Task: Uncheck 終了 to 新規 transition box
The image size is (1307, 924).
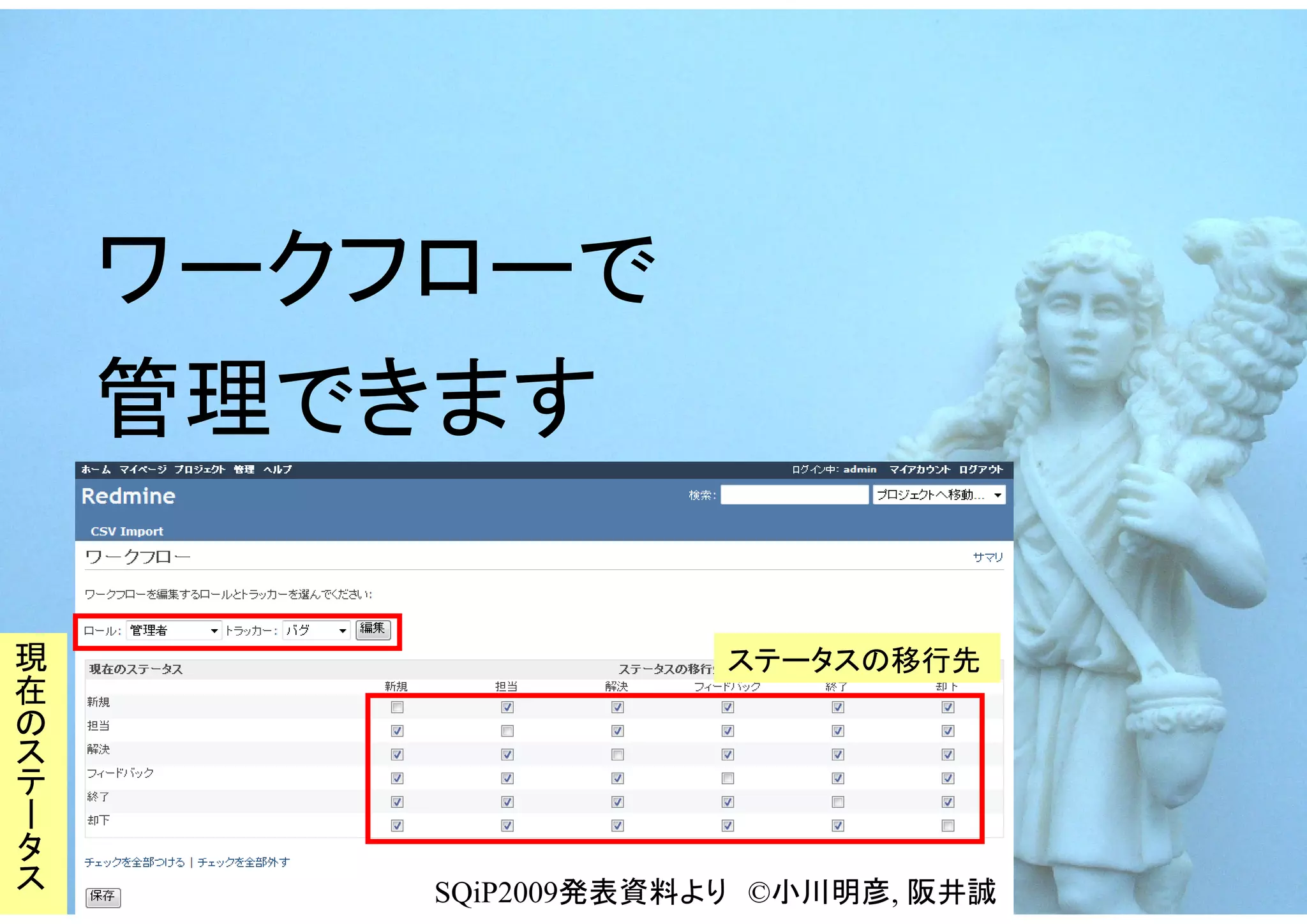Action: pyautogui.click(x=397, y=801)
